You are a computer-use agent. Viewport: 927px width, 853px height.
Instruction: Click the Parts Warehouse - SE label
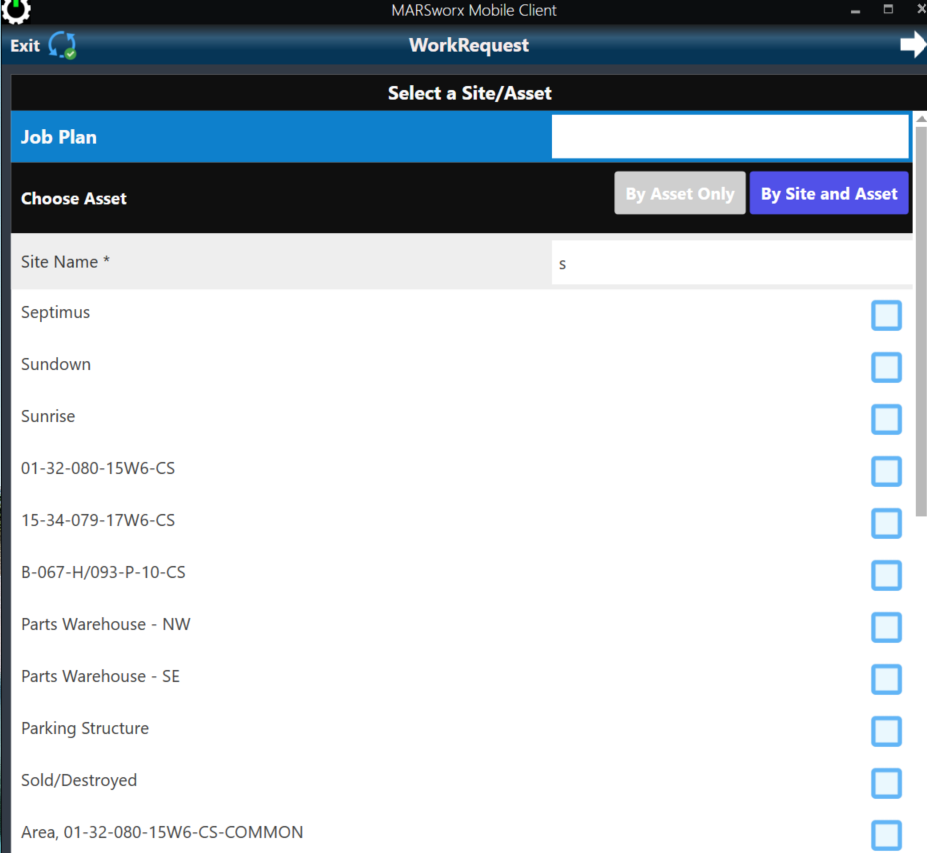(x=101, y=676)
